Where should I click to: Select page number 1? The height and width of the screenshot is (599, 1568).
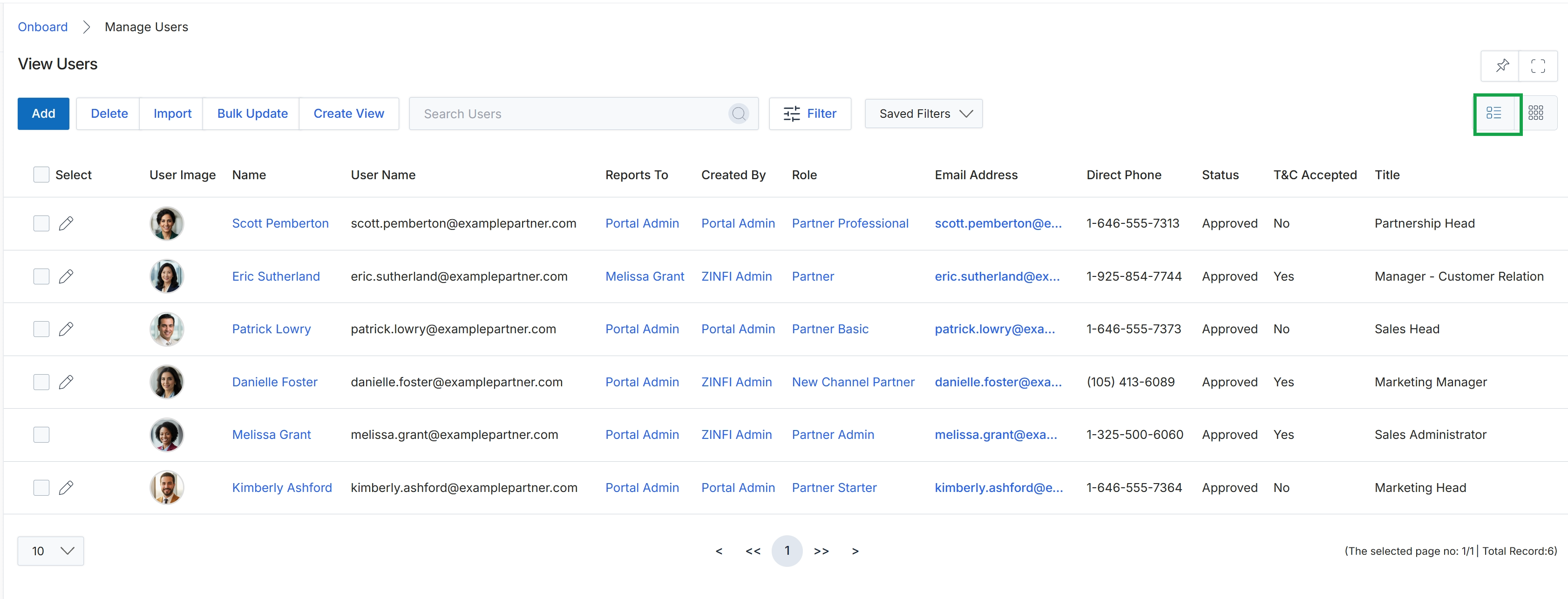[787, 551]
